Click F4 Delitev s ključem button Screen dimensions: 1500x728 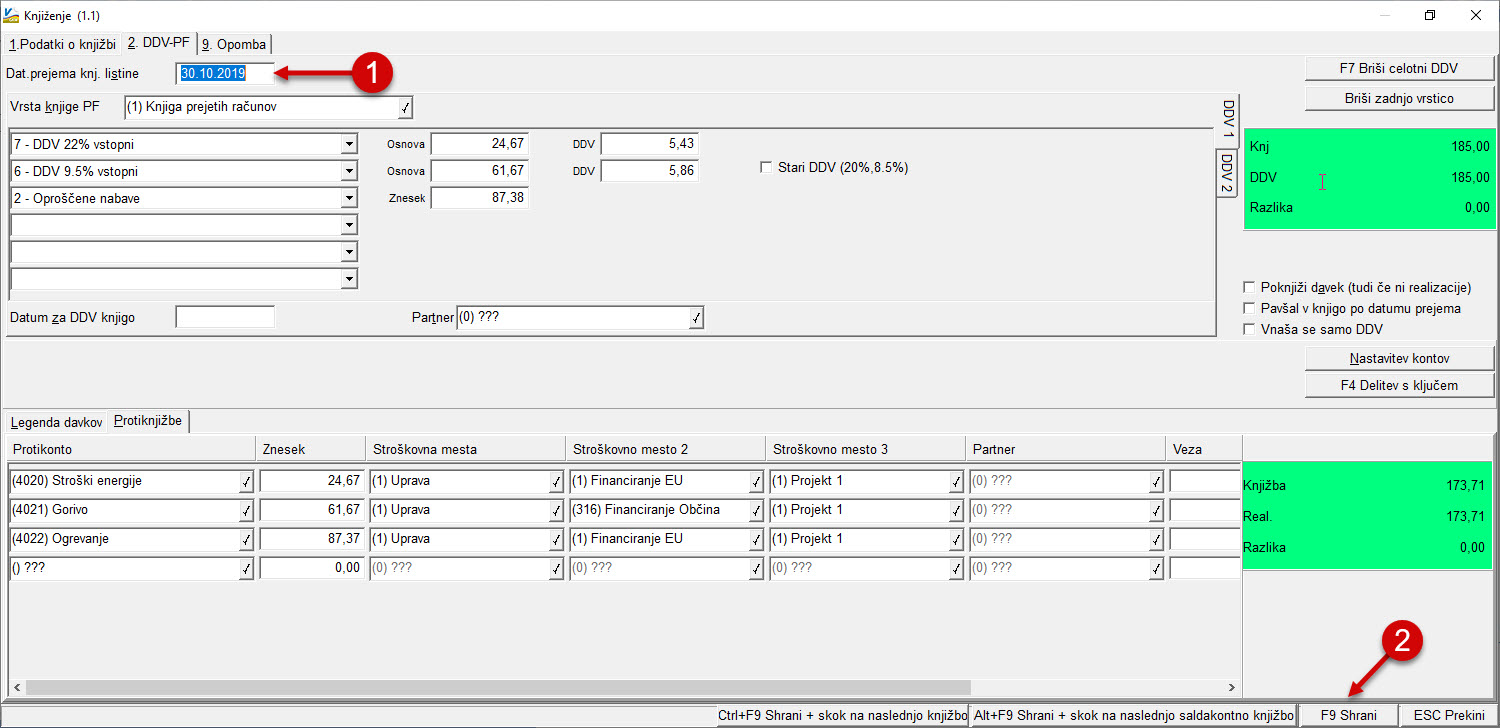[x=1399, y=385]
